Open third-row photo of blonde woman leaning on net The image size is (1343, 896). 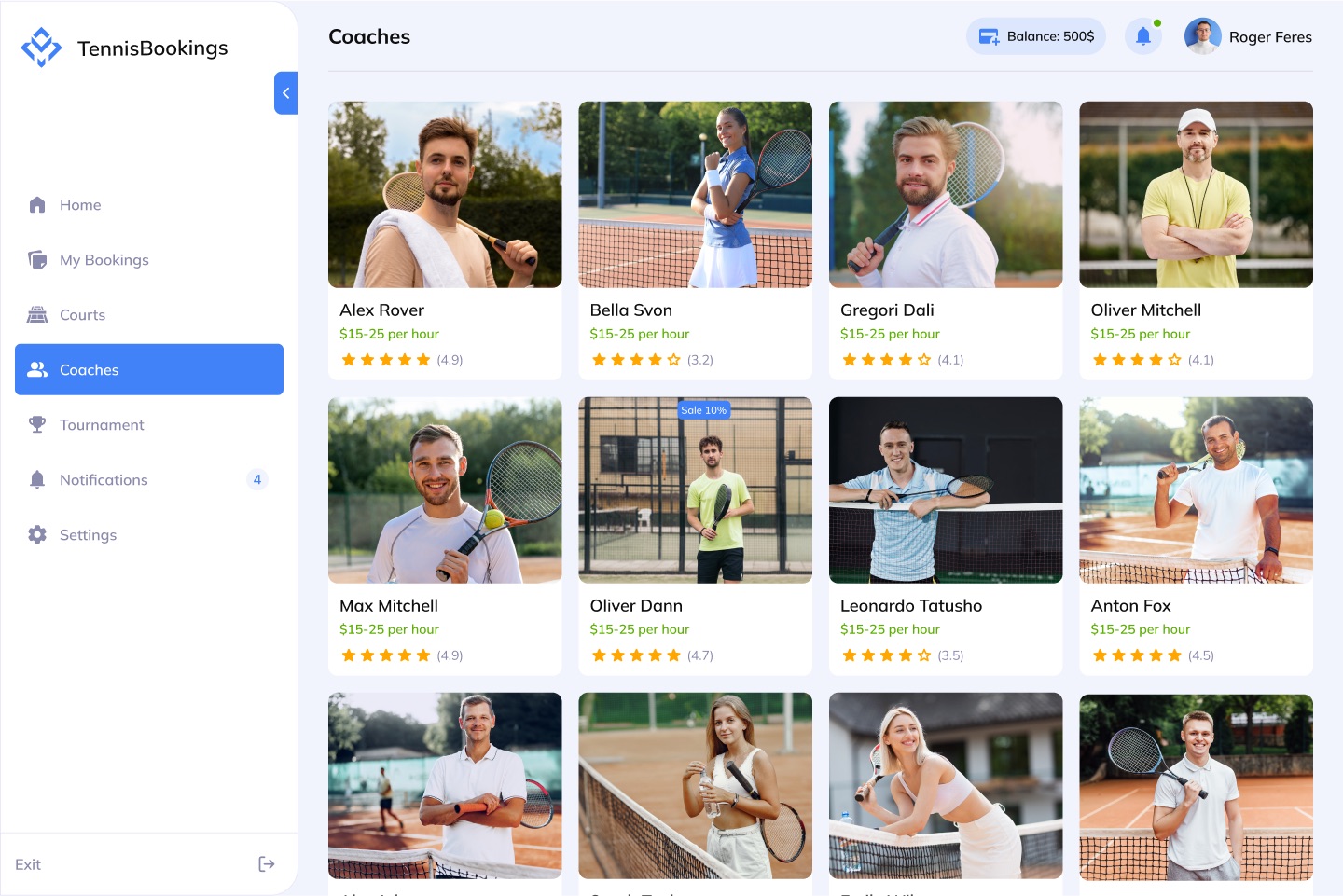[946, 786]
